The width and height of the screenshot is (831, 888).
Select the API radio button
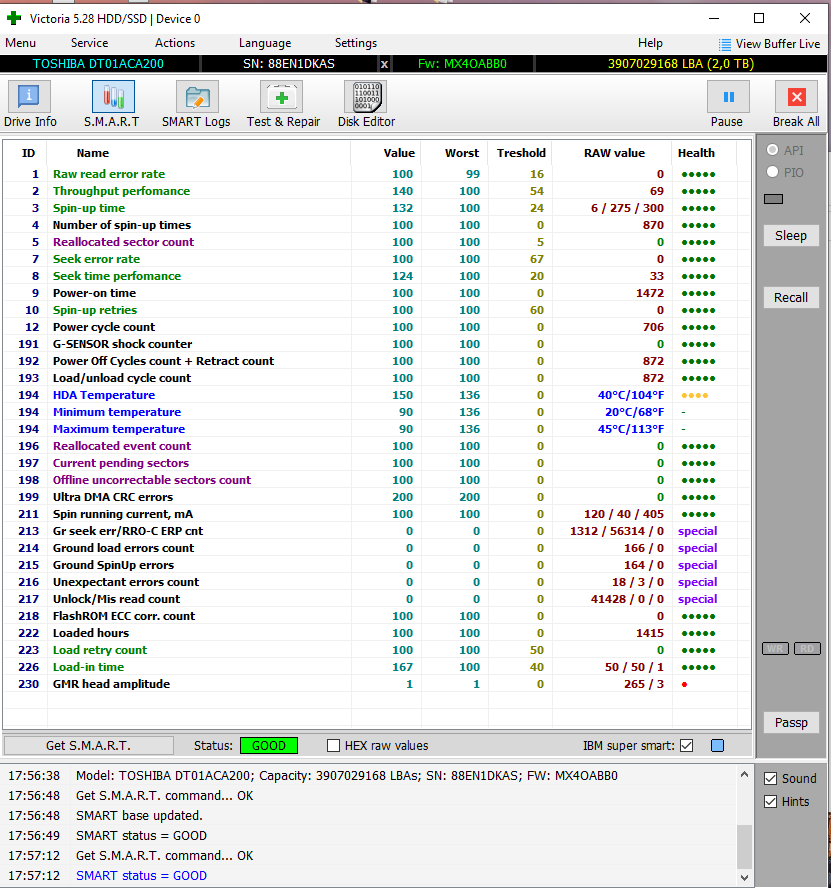click(772, 150)
